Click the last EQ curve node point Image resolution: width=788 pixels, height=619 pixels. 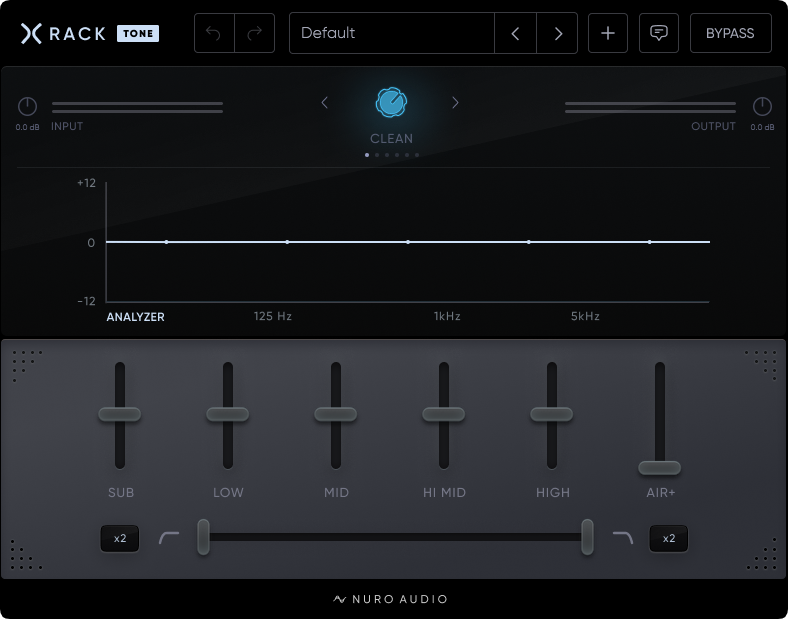[650, 242]
